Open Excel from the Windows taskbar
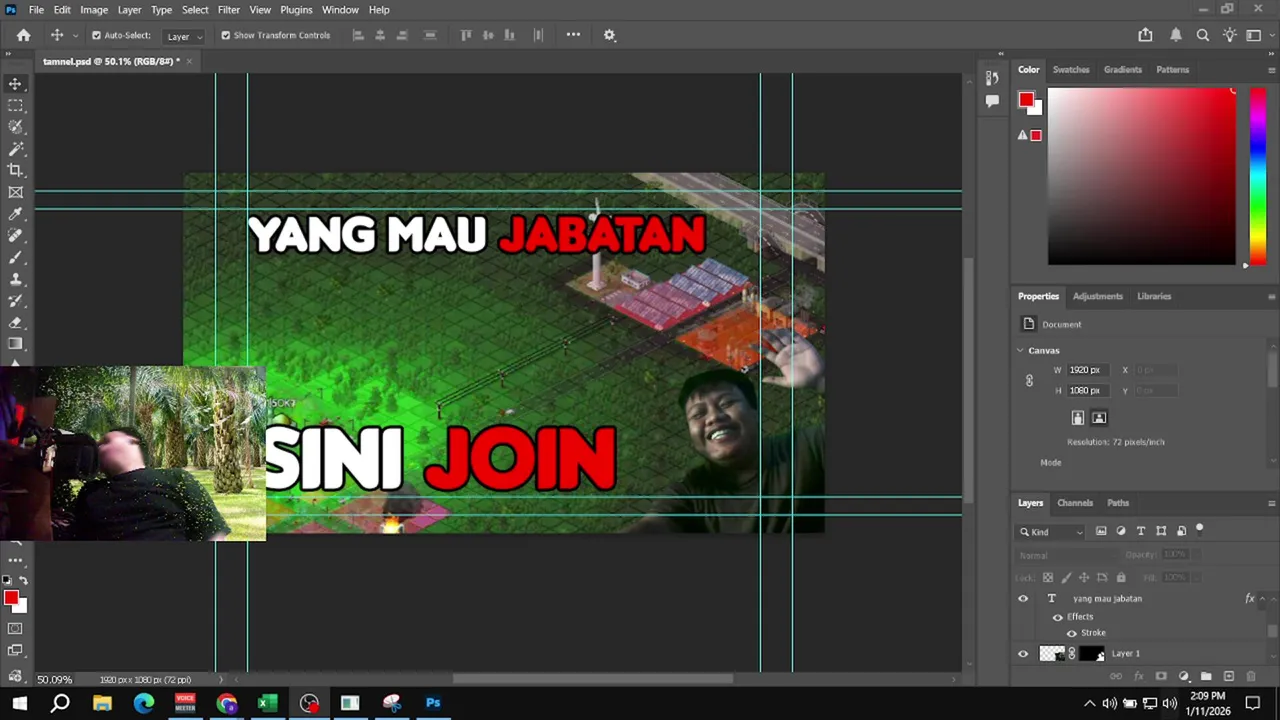 (267, 703)
